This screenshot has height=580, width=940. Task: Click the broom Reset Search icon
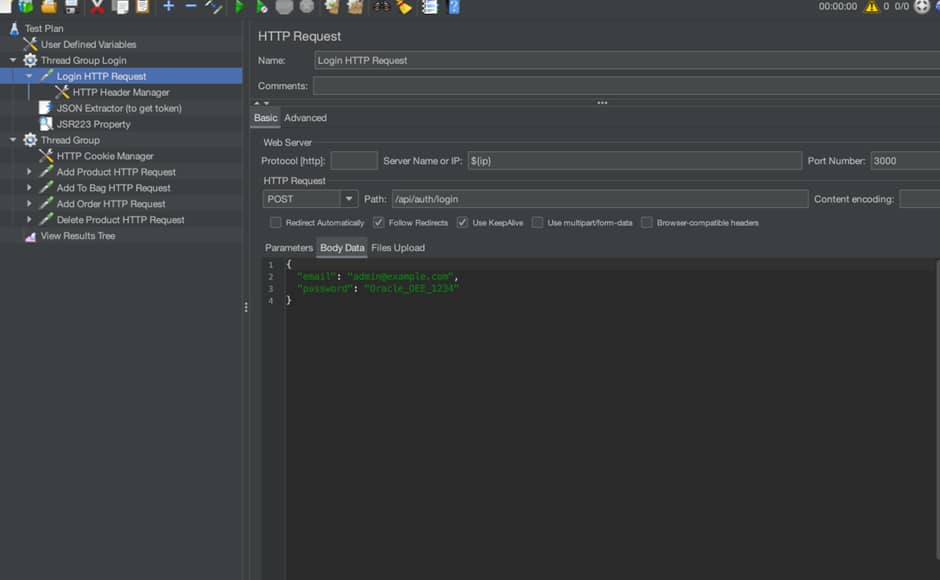pyautogui.click(x=404, y=7)
